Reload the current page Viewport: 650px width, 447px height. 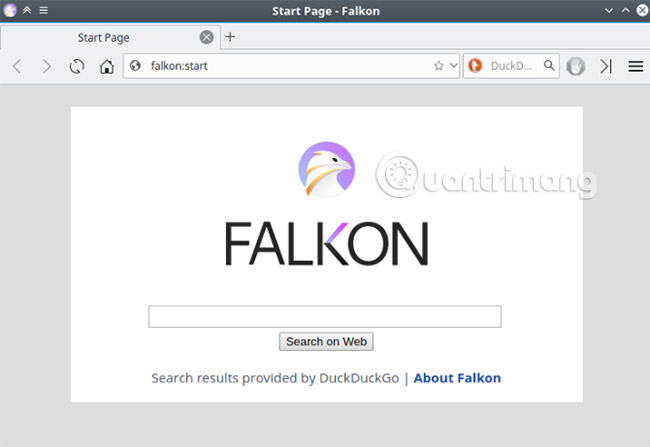point(77,66)
